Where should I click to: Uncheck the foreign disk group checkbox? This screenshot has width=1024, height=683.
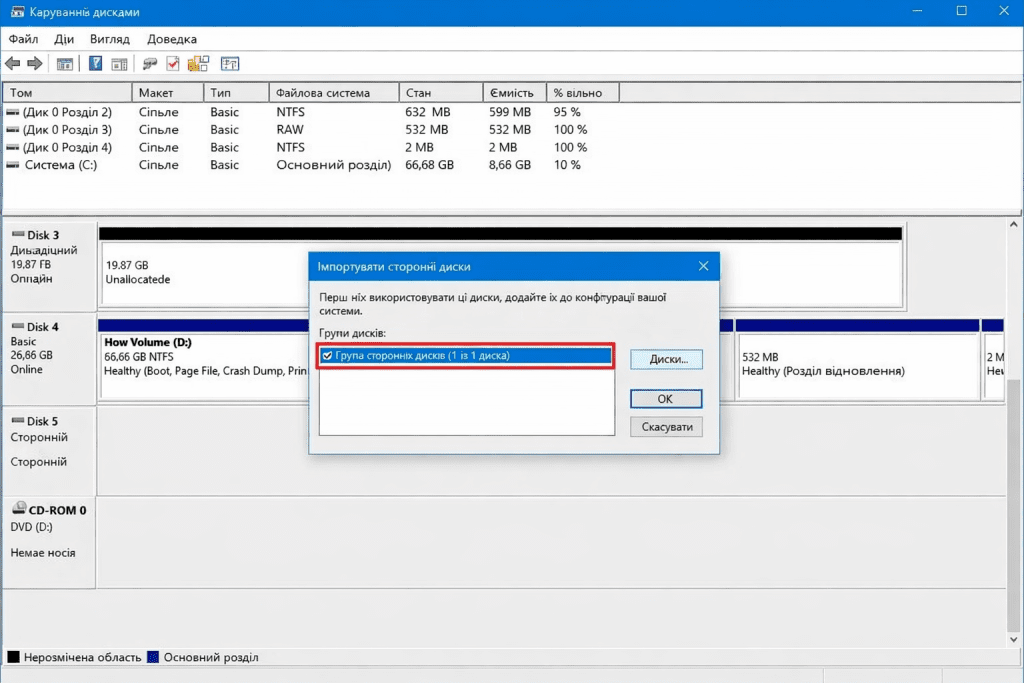coord(327,355)
